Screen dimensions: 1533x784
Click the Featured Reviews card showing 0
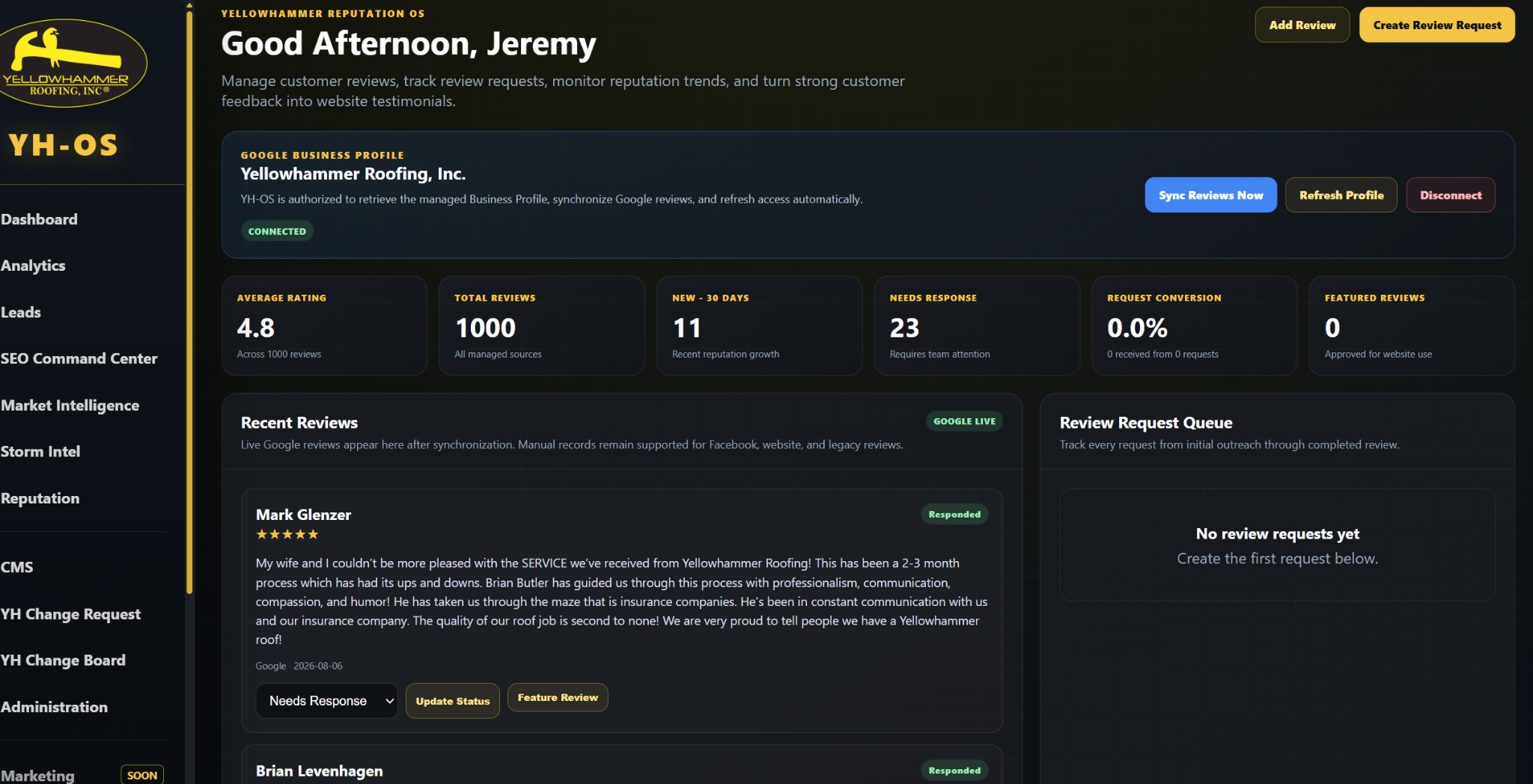click(x=1412, y=325)
